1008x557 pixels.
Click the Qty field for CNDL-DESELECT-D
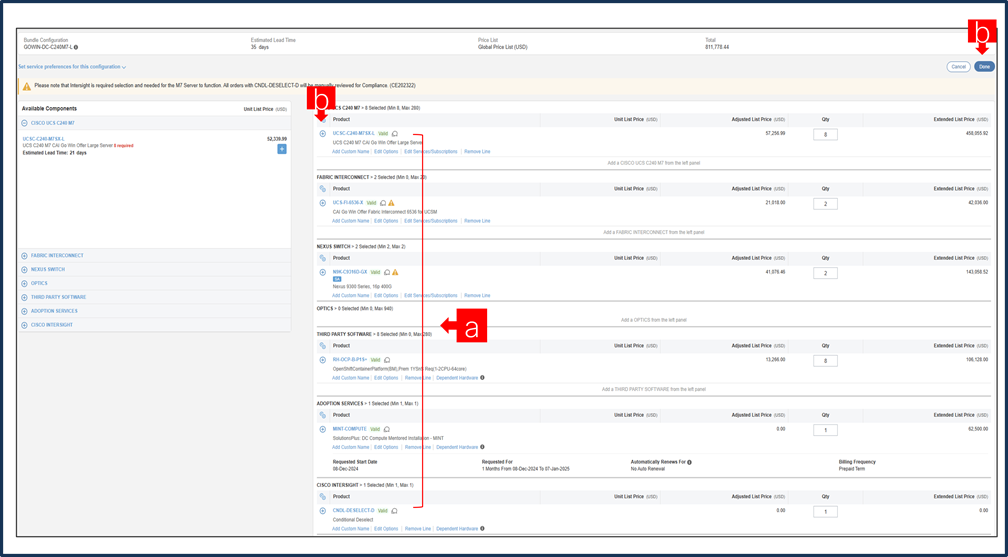(825, 512)
